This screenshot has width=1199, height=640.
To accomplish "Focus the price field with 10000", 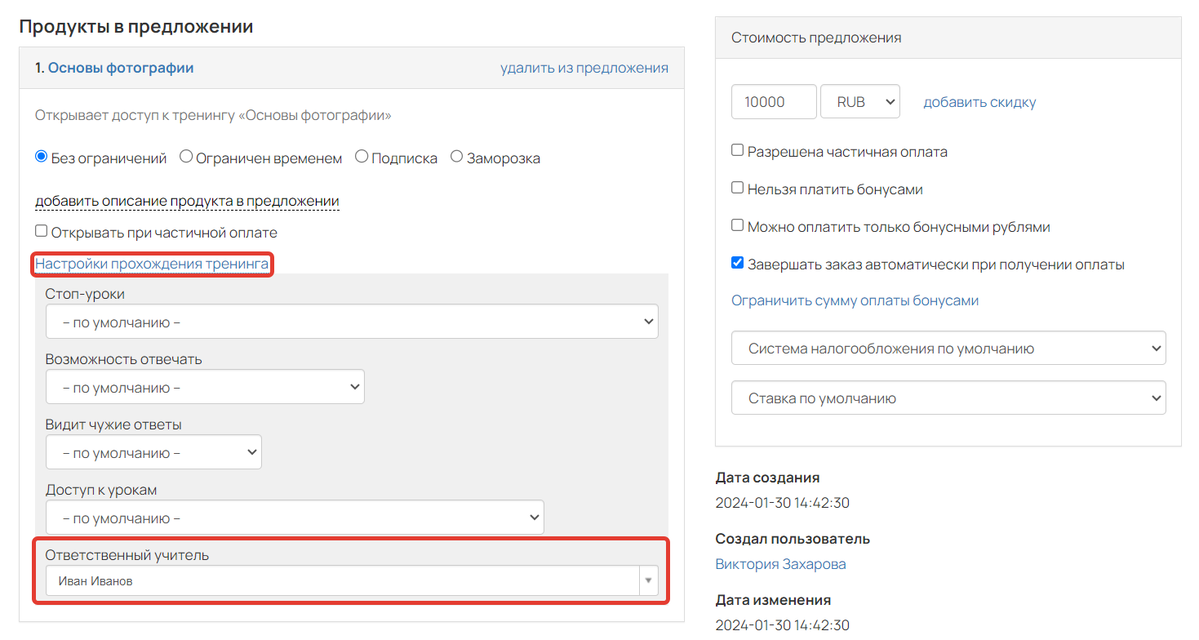I will 774,102.
